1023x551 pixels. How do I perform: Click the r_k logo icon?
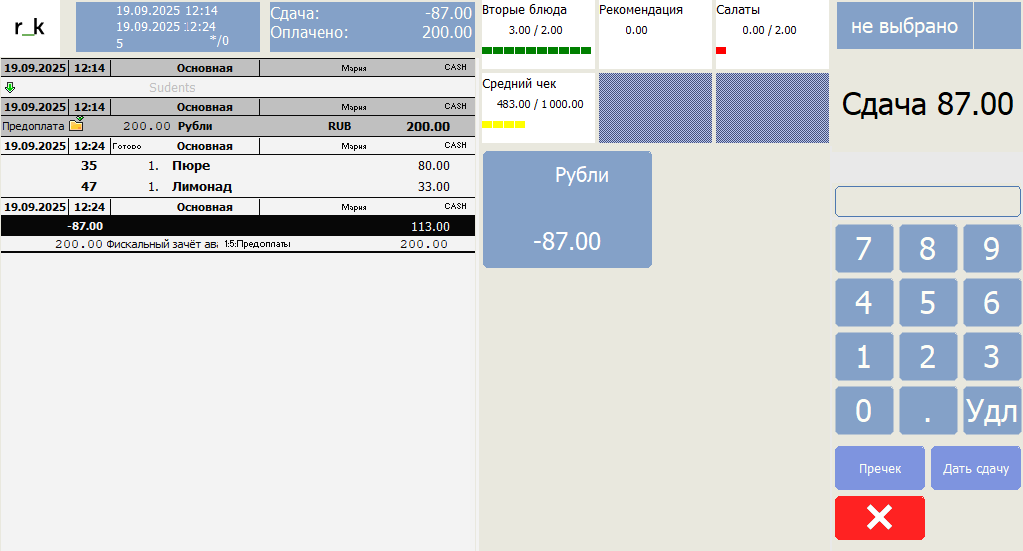coord(30,27)
